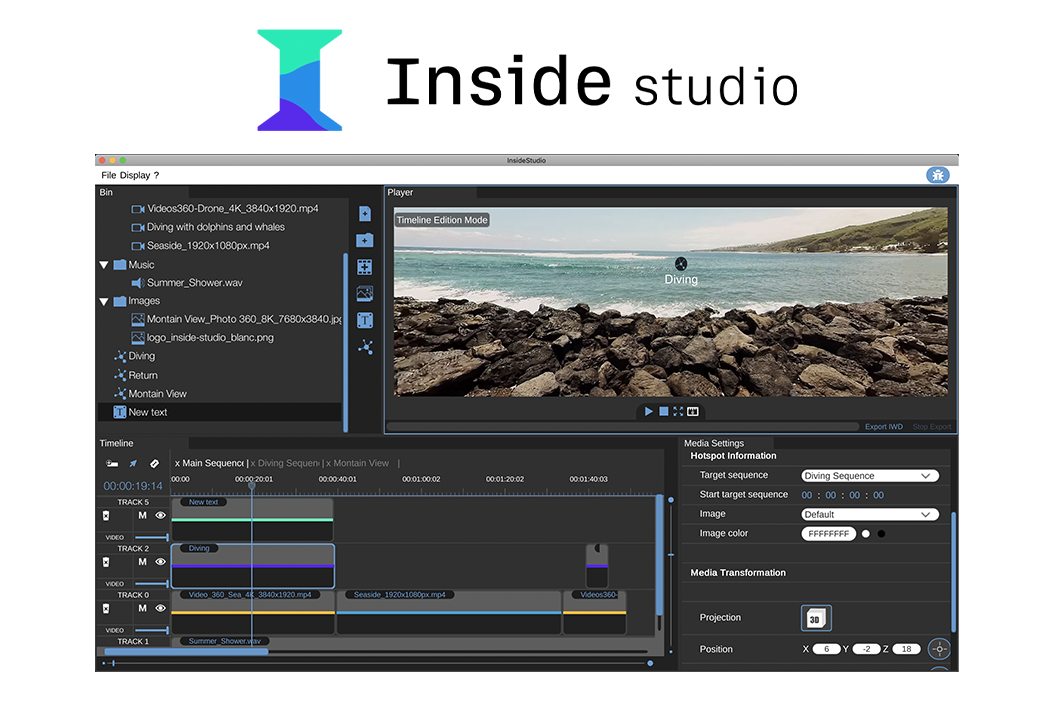Stop playback in the Player

pos(664,411)
